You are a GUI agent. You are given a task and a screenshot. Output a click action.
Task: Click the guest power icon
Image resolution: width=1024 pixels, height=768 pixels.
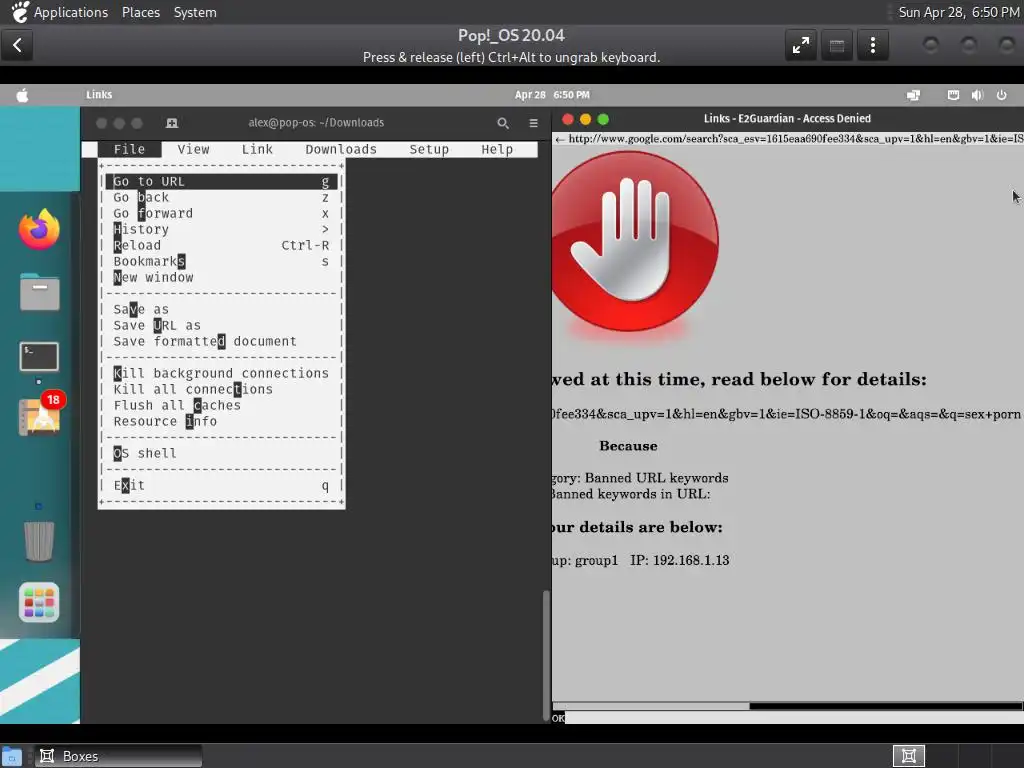coord(1001,95)
